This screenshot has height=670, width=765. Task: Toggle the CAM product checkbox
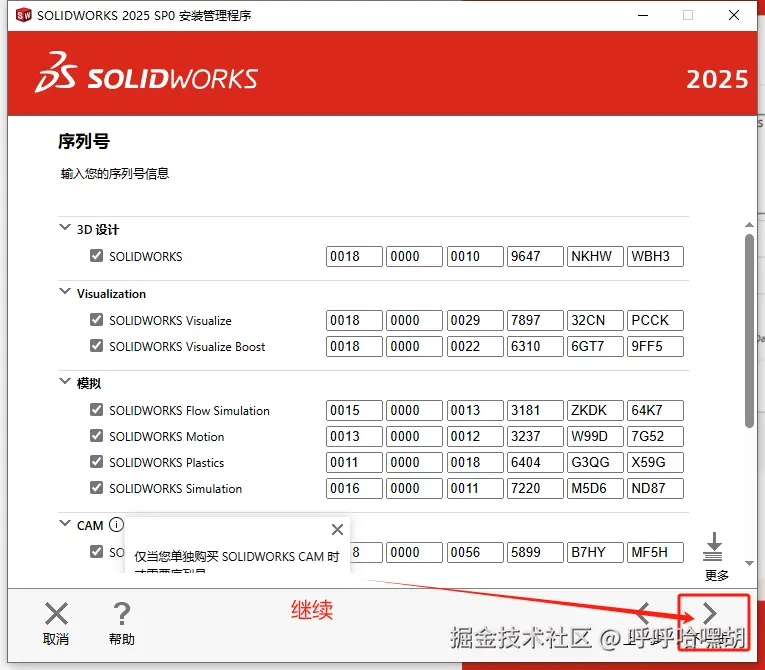[97, 551]
